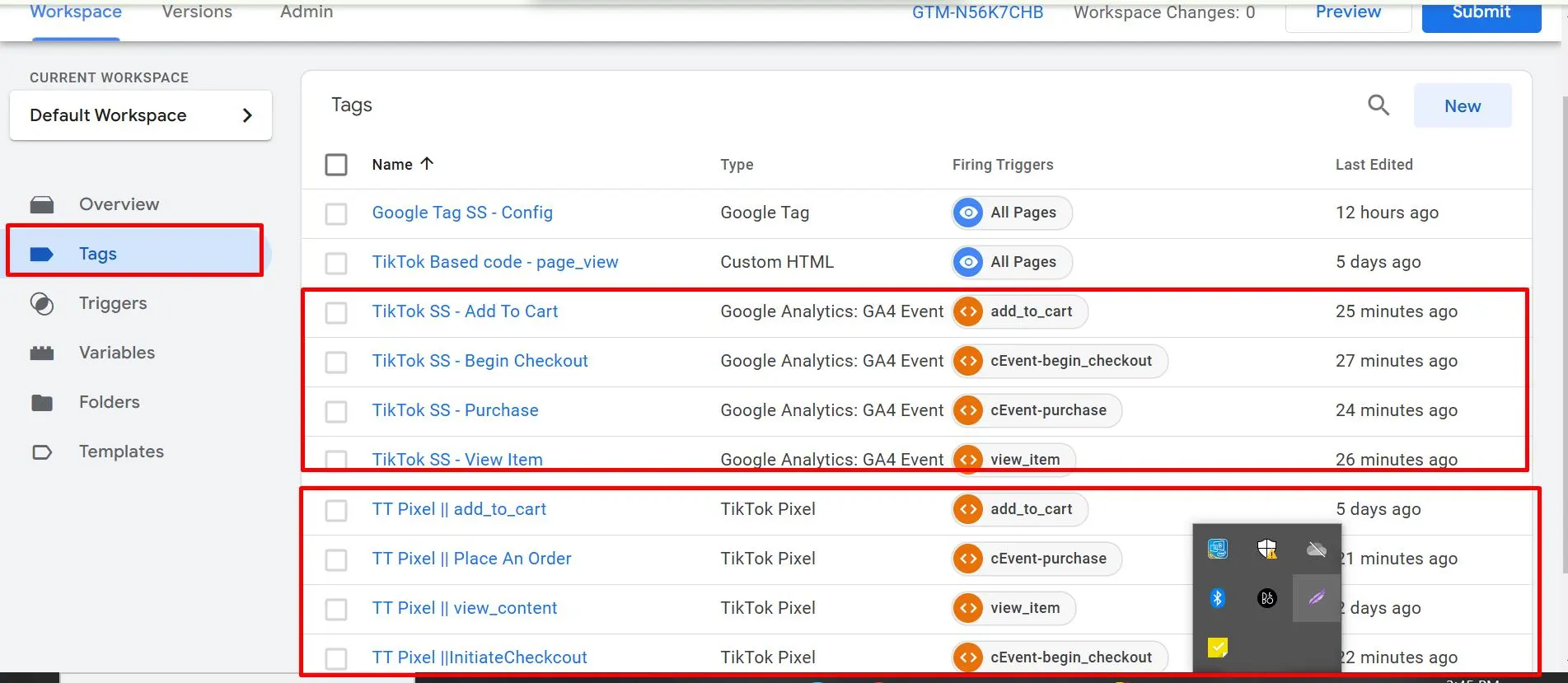The image size is (1568, 683).
Task: Open TT Pixel ||InitiateCheckcout tag link
Action: coord(480,657)
